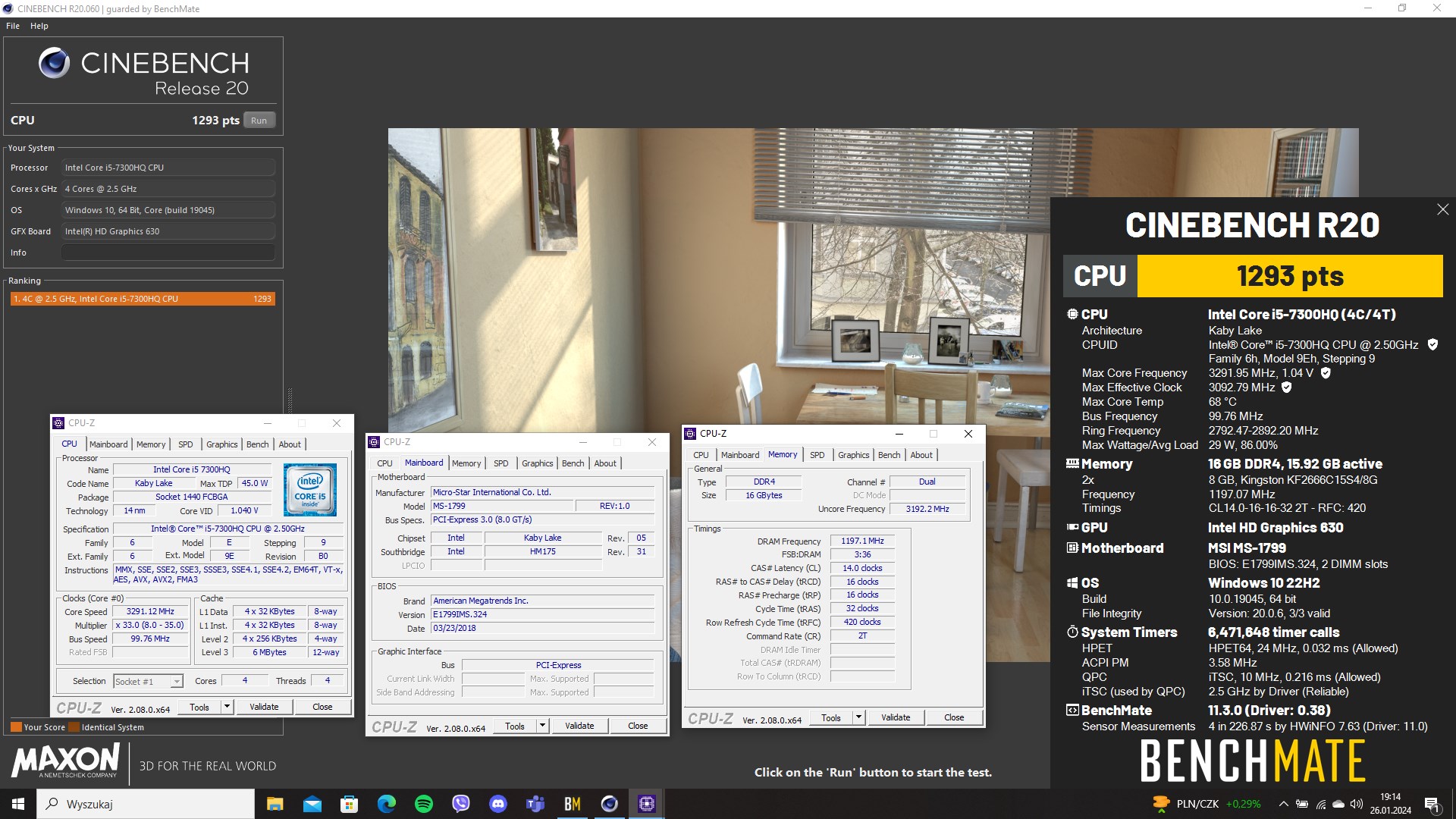The image size is (1456, 819).
Task: Open the network Wi-Fi tray icon
Action: pos(1320,804)
